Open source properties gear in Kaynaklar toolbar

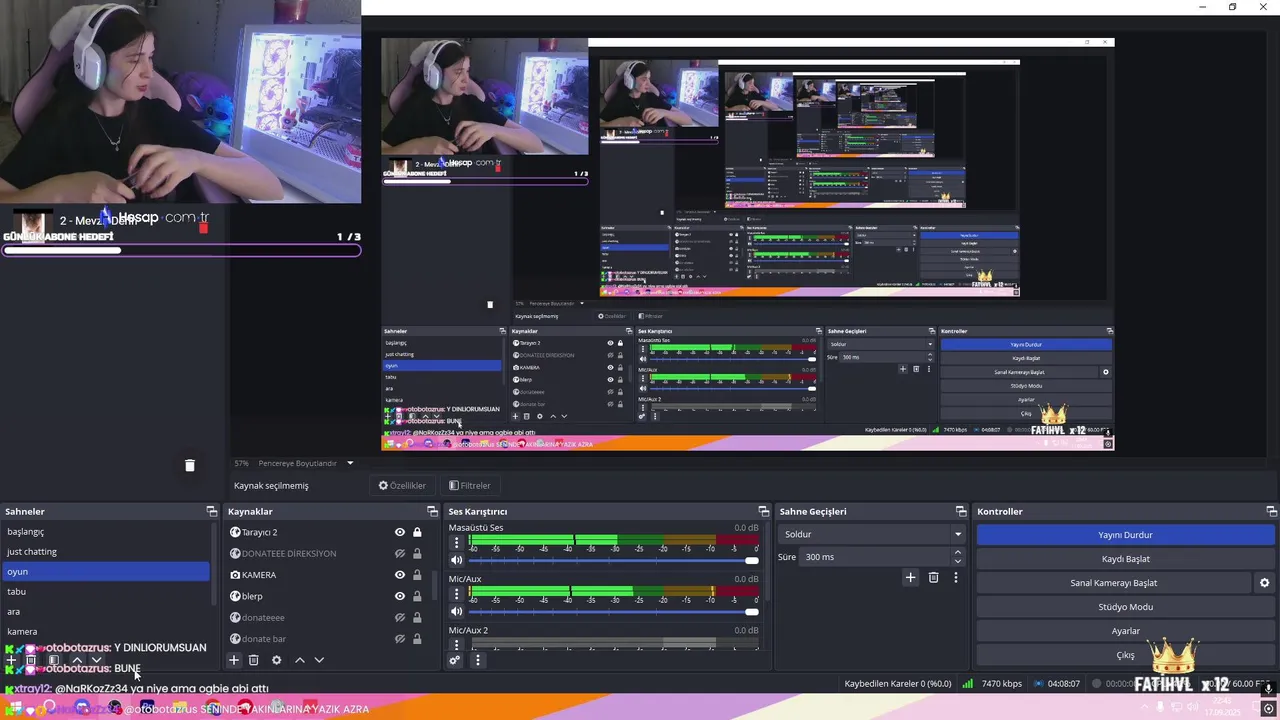[276, 660]
